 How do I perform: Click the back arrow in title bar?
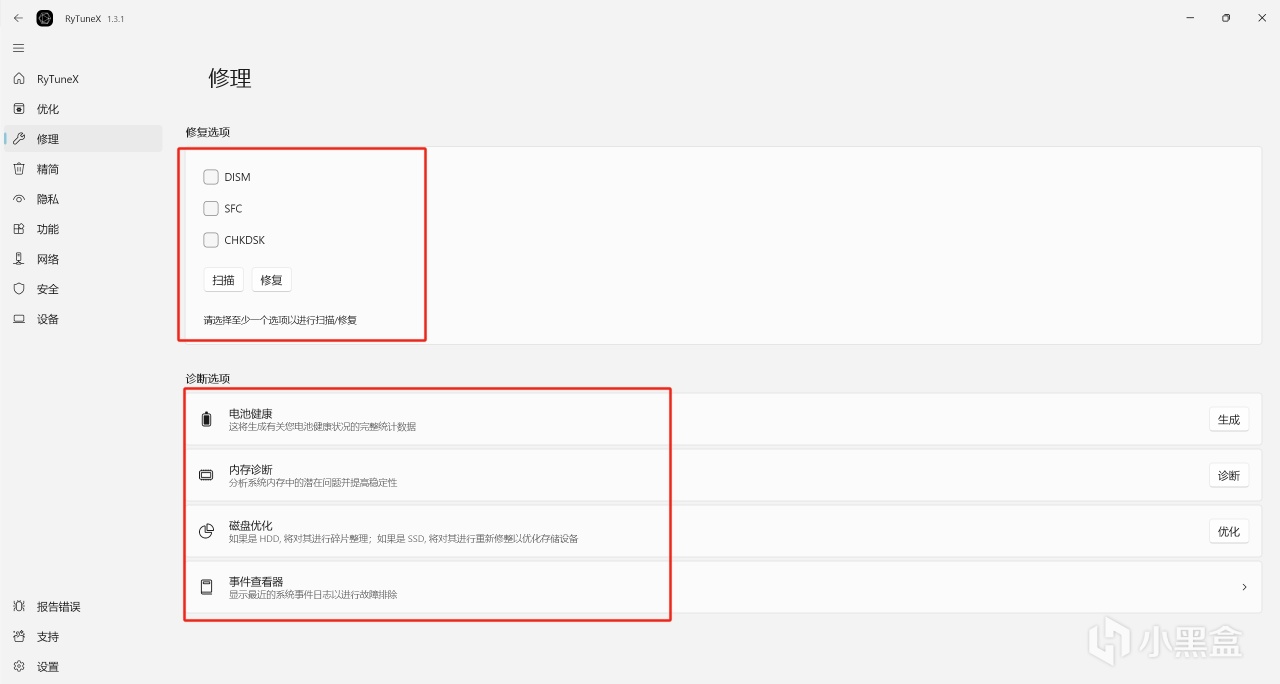pos(18,18)
